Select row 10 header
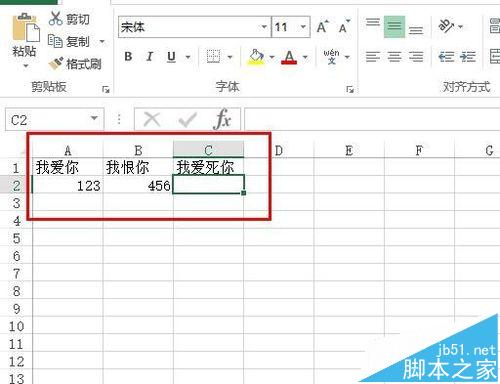This screenshot has width=500, height=384. point(16,326)
